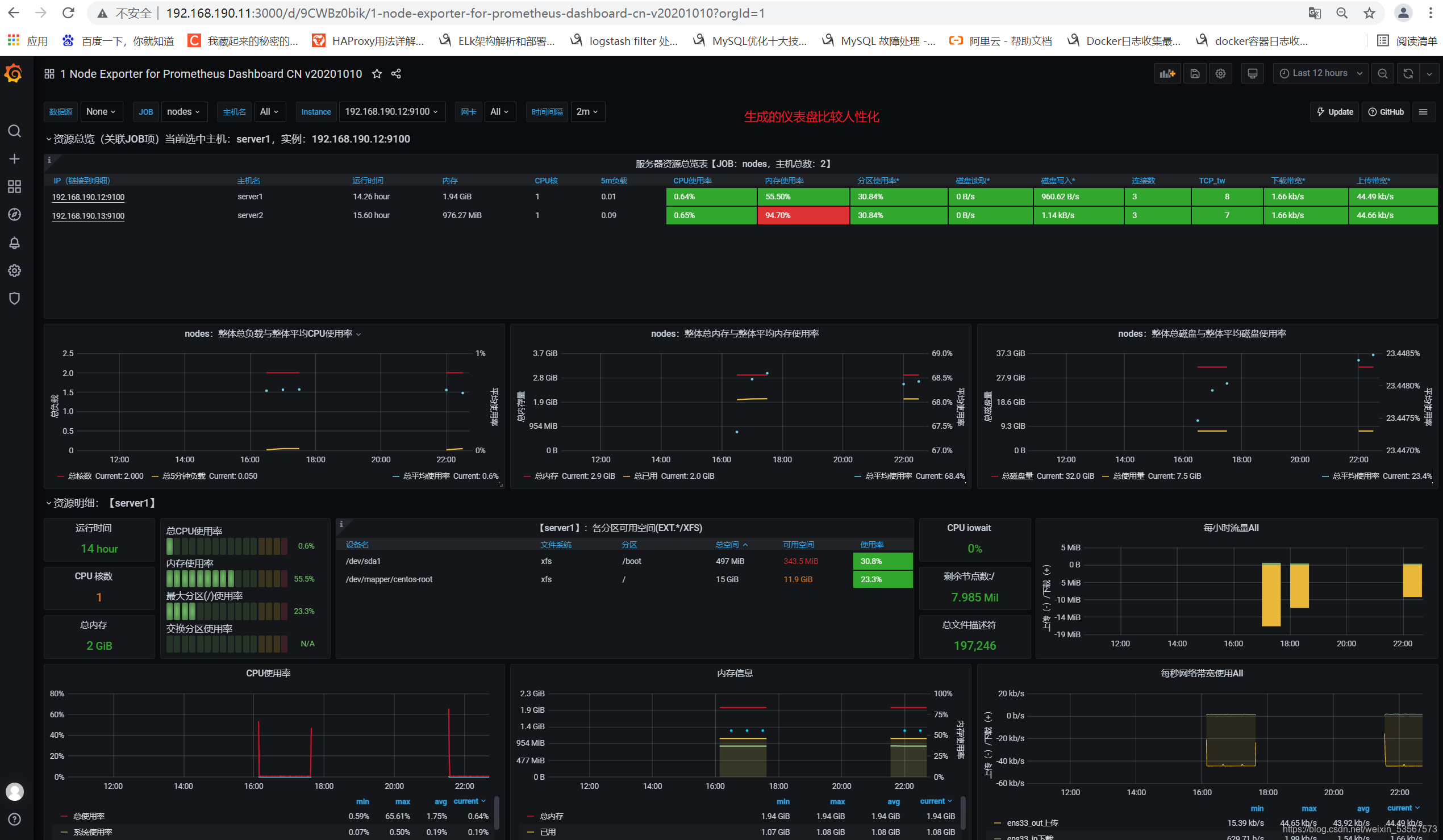
Task: Click the browser reload button
Action: click(68, 12)
